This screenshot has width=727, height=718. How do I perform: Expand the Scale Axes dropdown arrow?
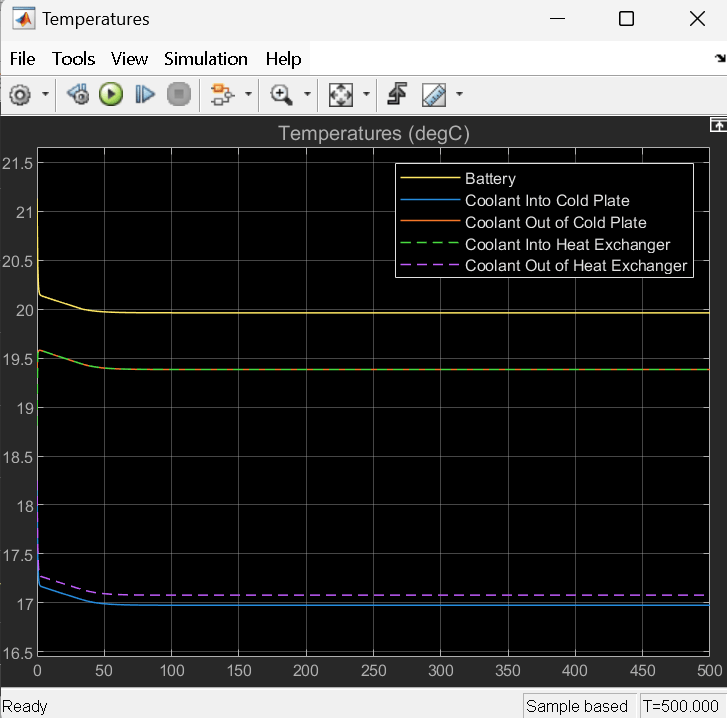point(366,95)
